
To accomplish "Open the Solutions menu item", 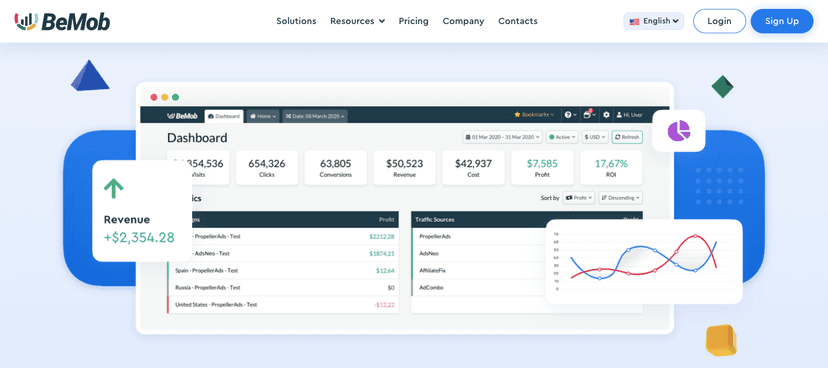I will point(296,21).
